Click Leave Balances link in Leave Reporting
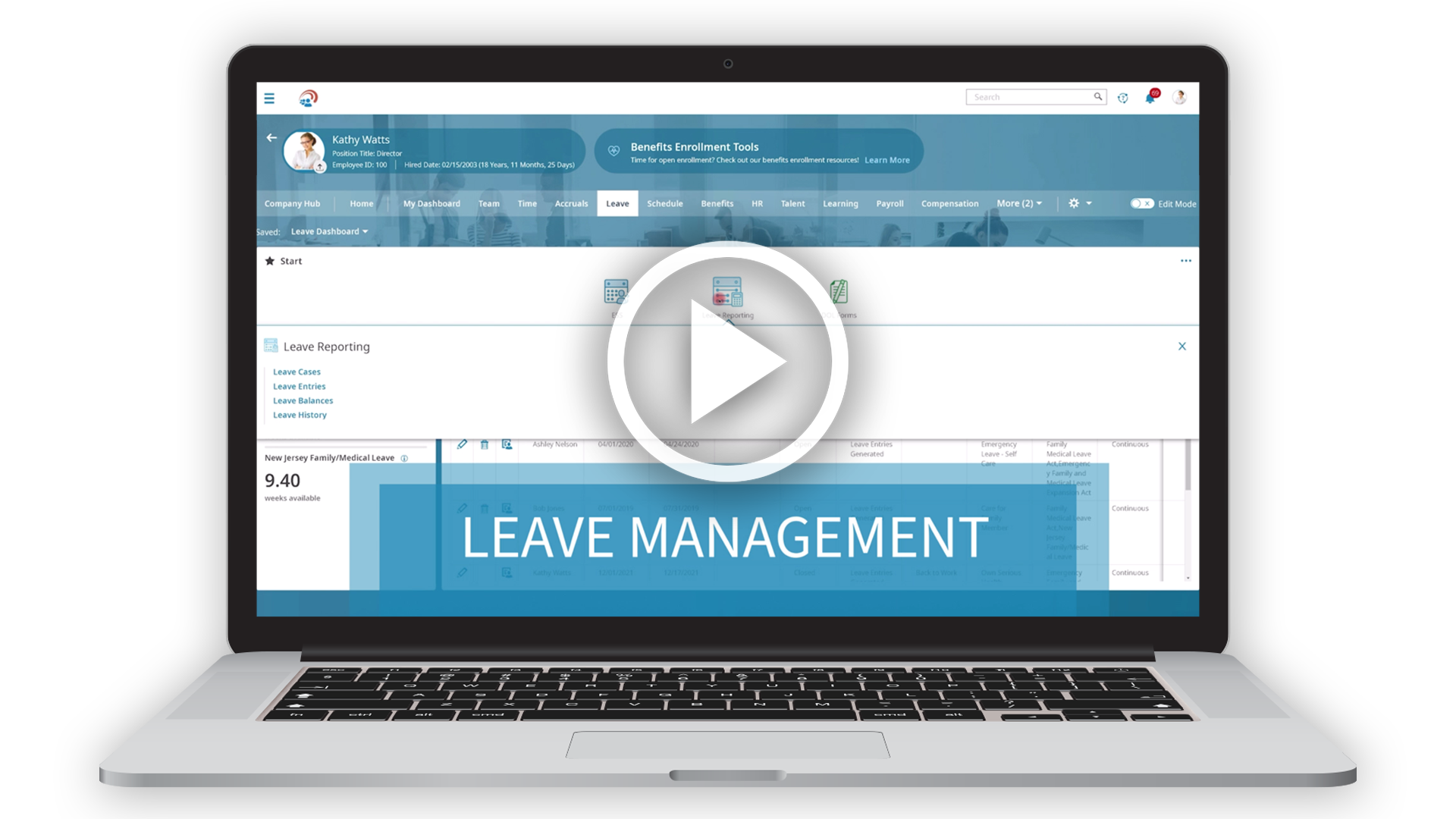The width and height of the screenshot is (1456, 819). click(x=302, y=400)
